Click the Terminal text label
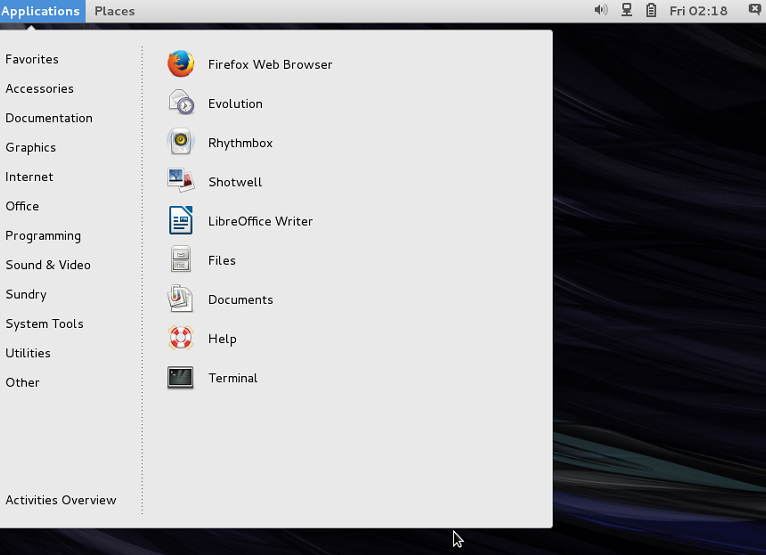 click(233, 378)
